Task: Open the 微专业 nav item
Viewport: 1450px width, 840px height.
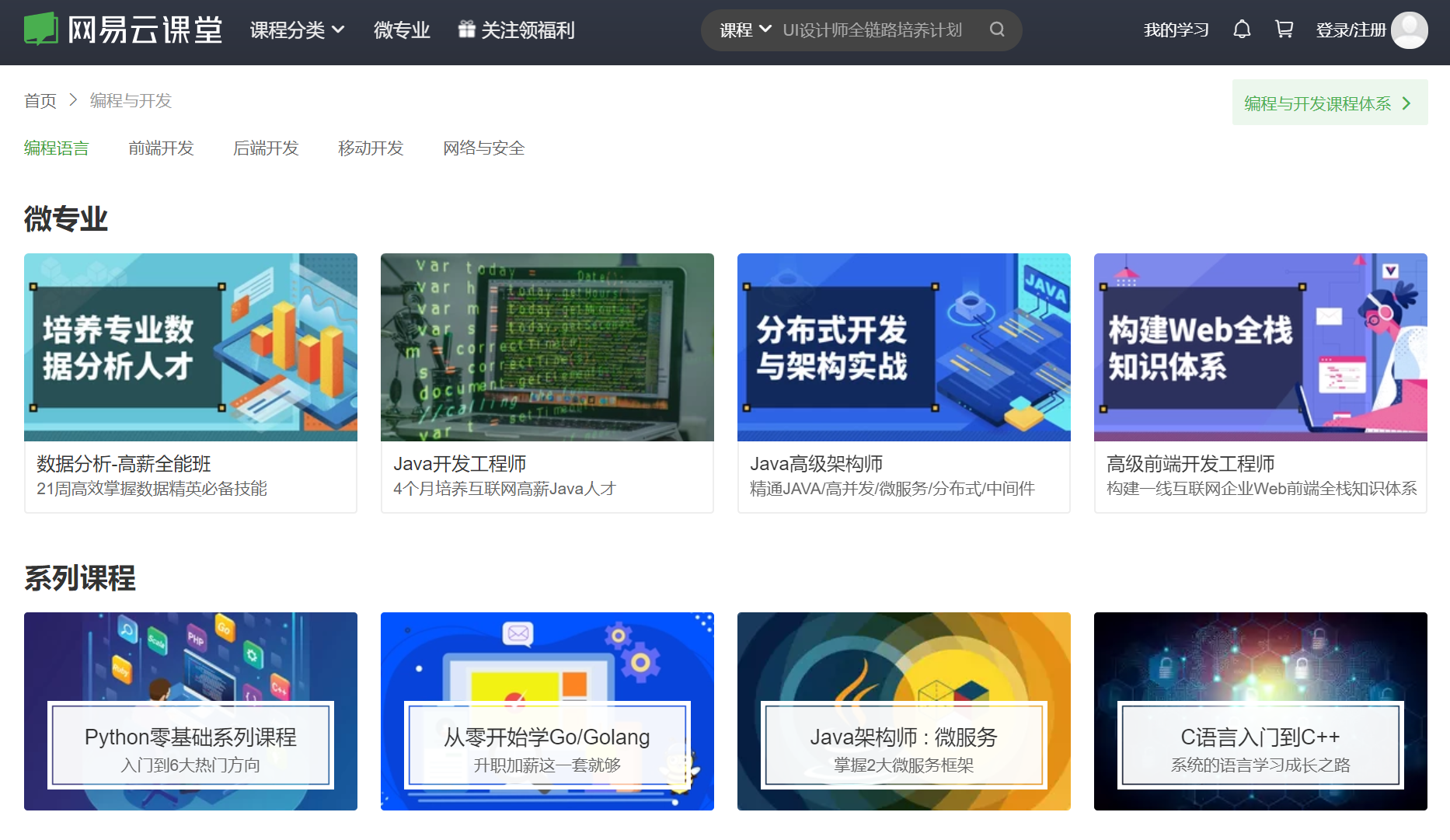Action: click(x=402, y=30)
